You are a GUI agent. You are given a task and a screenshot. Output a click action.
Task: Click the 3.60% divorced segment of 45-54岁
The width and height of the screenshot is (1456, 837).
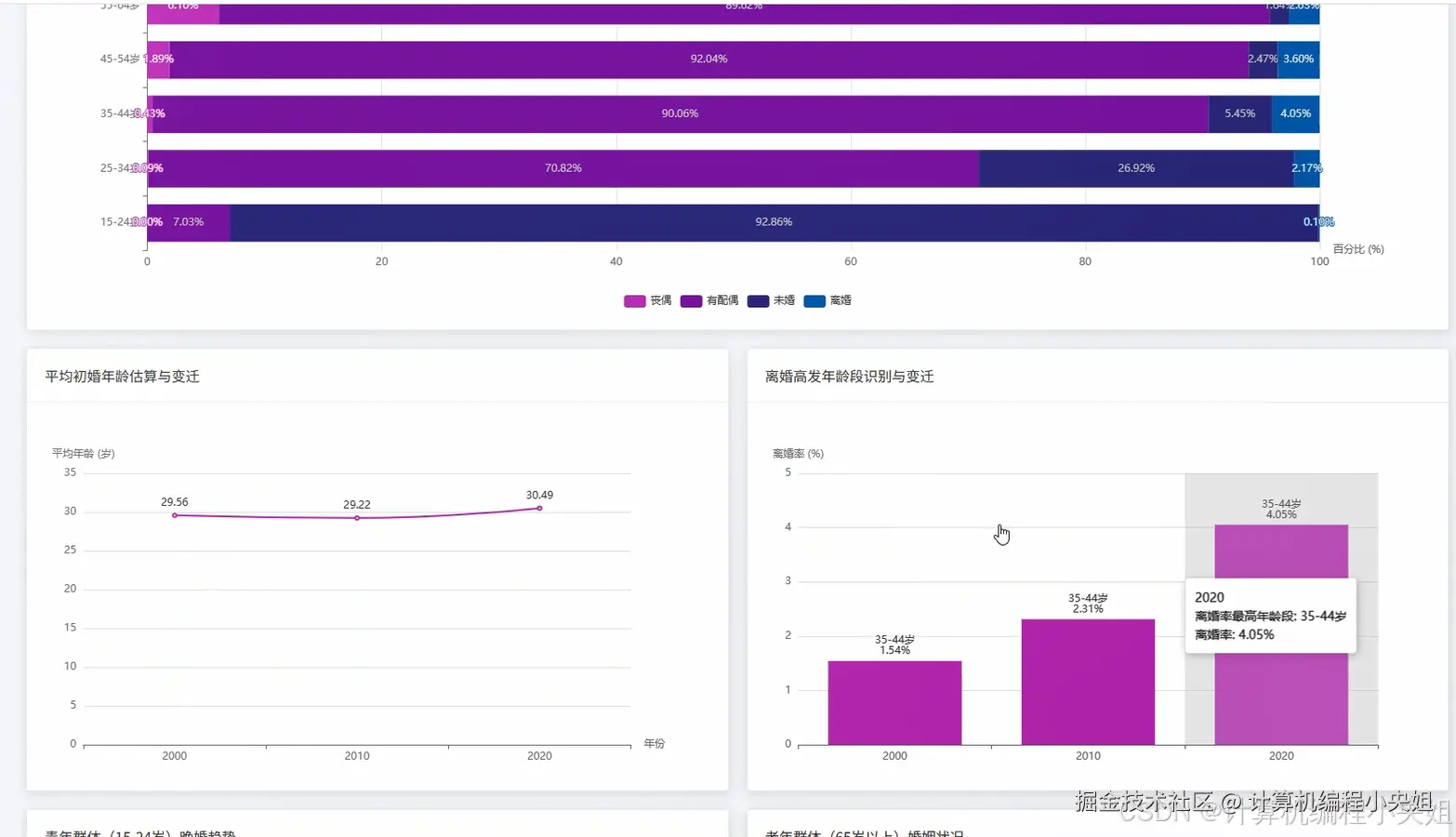pos(1298,60)
